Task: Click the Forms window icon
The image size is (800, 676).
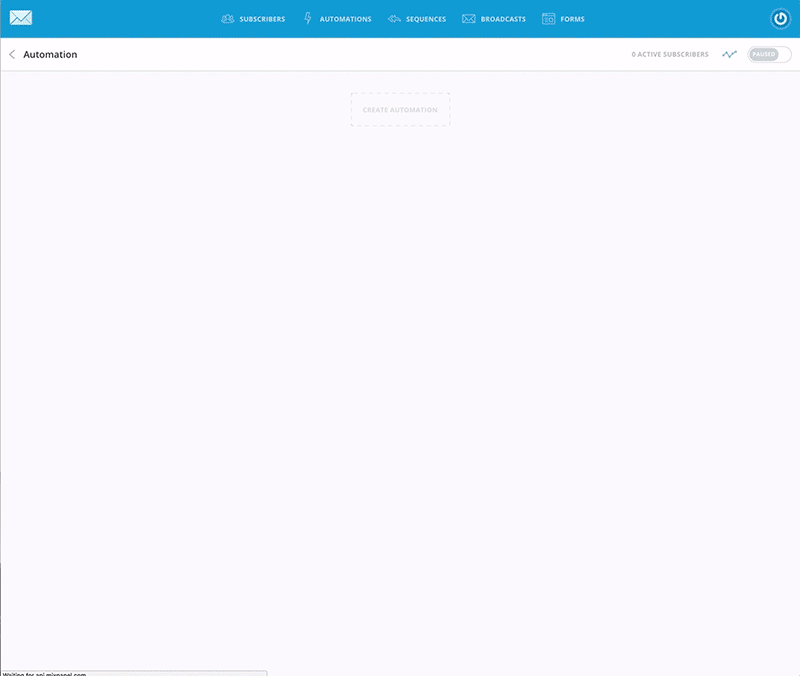Action: pyautogui.click(x=548, y=19)
